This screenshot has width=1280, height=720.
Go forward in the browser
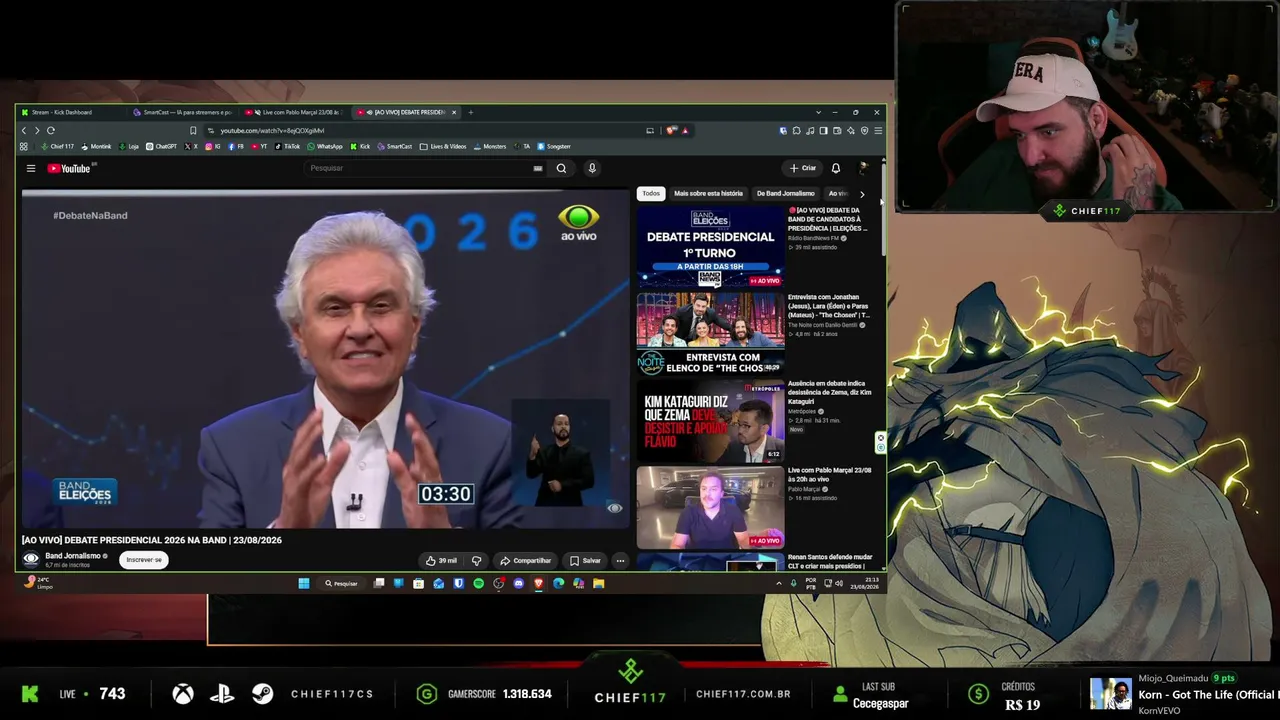pyautogui.click(x=37, y=130)
